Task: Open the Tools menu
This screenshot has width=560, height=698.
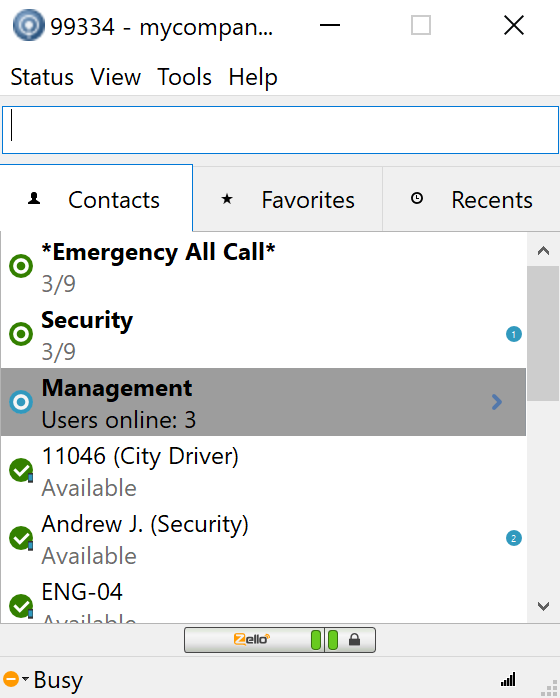Action: pyautogui.click(x=184, y=77)
